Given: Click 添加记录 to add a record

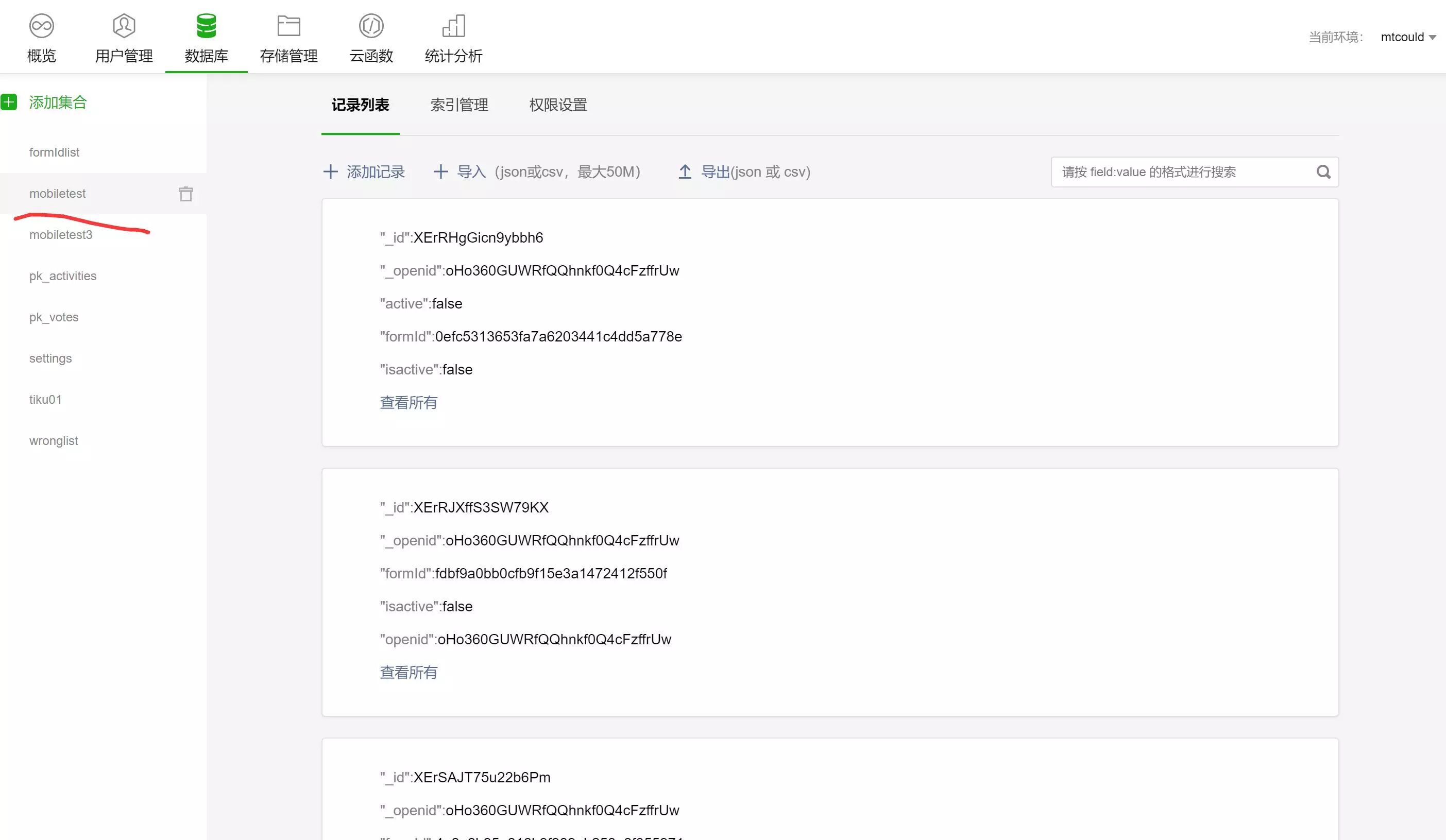Looking at the screenshot, I should click(x=364, y=172).
